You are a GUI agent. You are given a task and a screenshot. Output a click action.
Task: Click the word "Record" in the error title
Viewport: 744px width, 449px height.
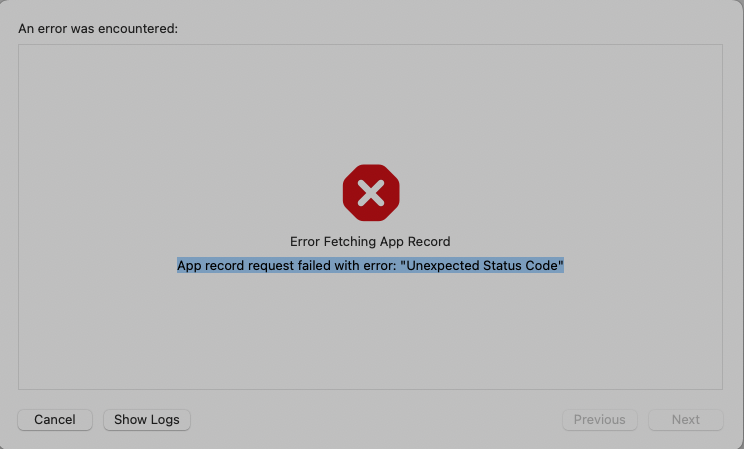click(x=430, y=242)
